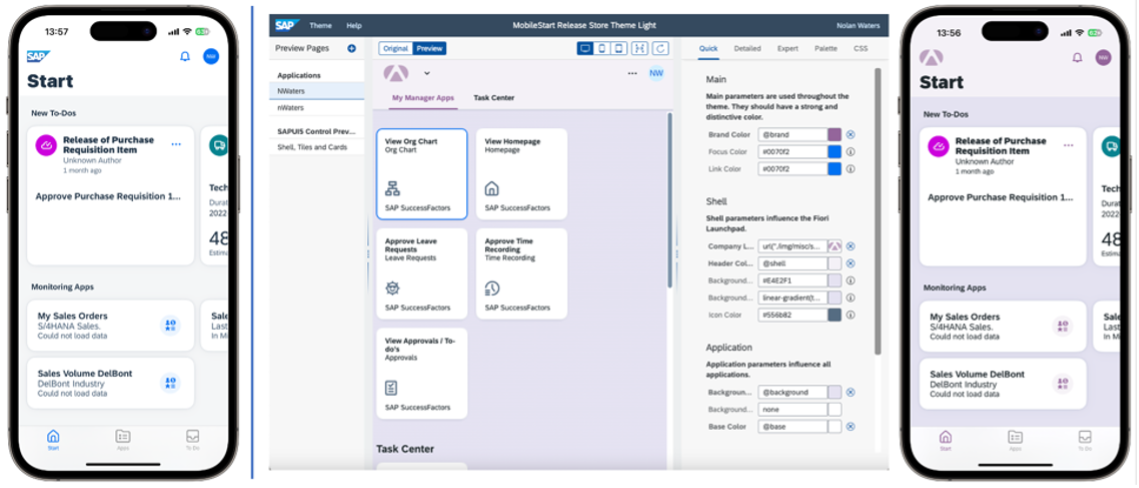Reset the Company Logo parameter

(x=851, y=246)
